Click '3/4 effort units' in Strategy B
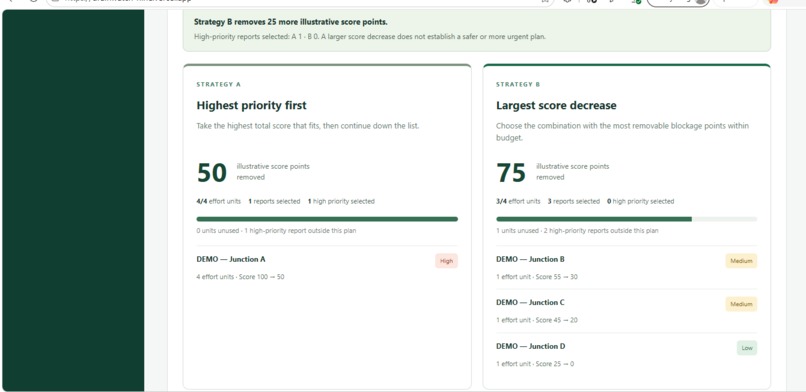Screen dimensions: 806x392 click(x=518, y=201)
